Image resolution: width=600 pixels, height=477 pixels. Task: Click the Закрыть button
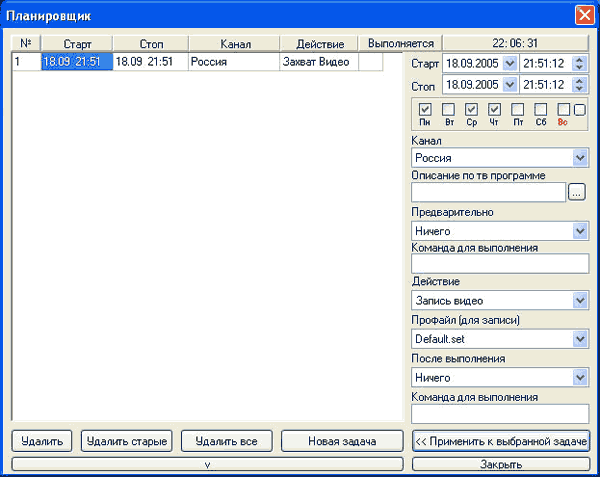pyautogui.click(x=501, y=464)
